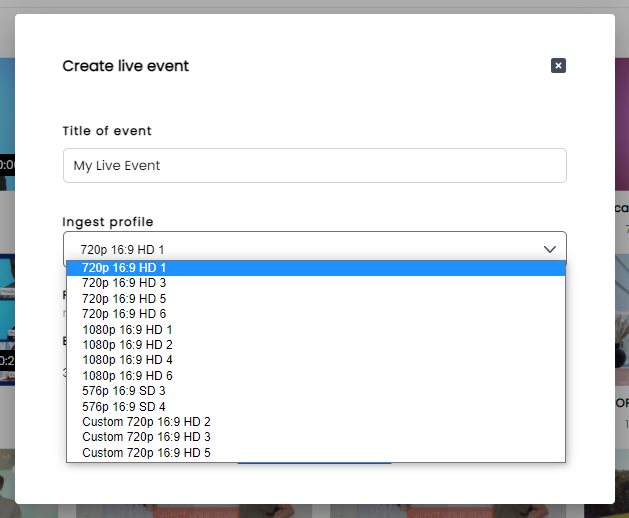Image resolution: width=629 pixels, height=518 pixels.
Task: Collapse the Ingest profile dropdown chevron
Action: (550, 249)
